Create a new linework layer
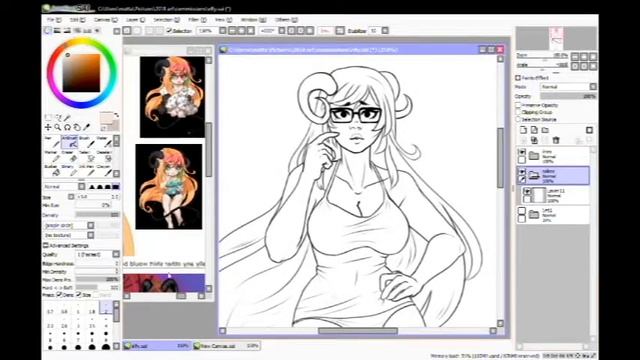Screen dimensions: 640x360 click(x=534, y=130)
